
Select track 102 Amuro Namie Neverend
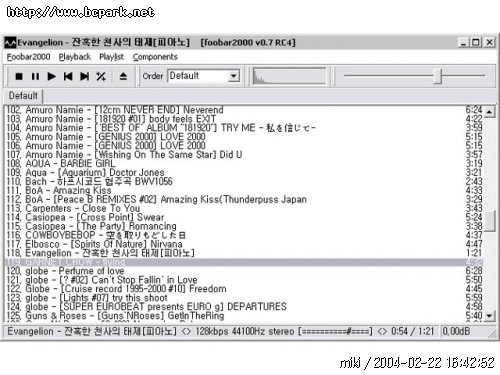pyautogui.click(x=244, y=110)
